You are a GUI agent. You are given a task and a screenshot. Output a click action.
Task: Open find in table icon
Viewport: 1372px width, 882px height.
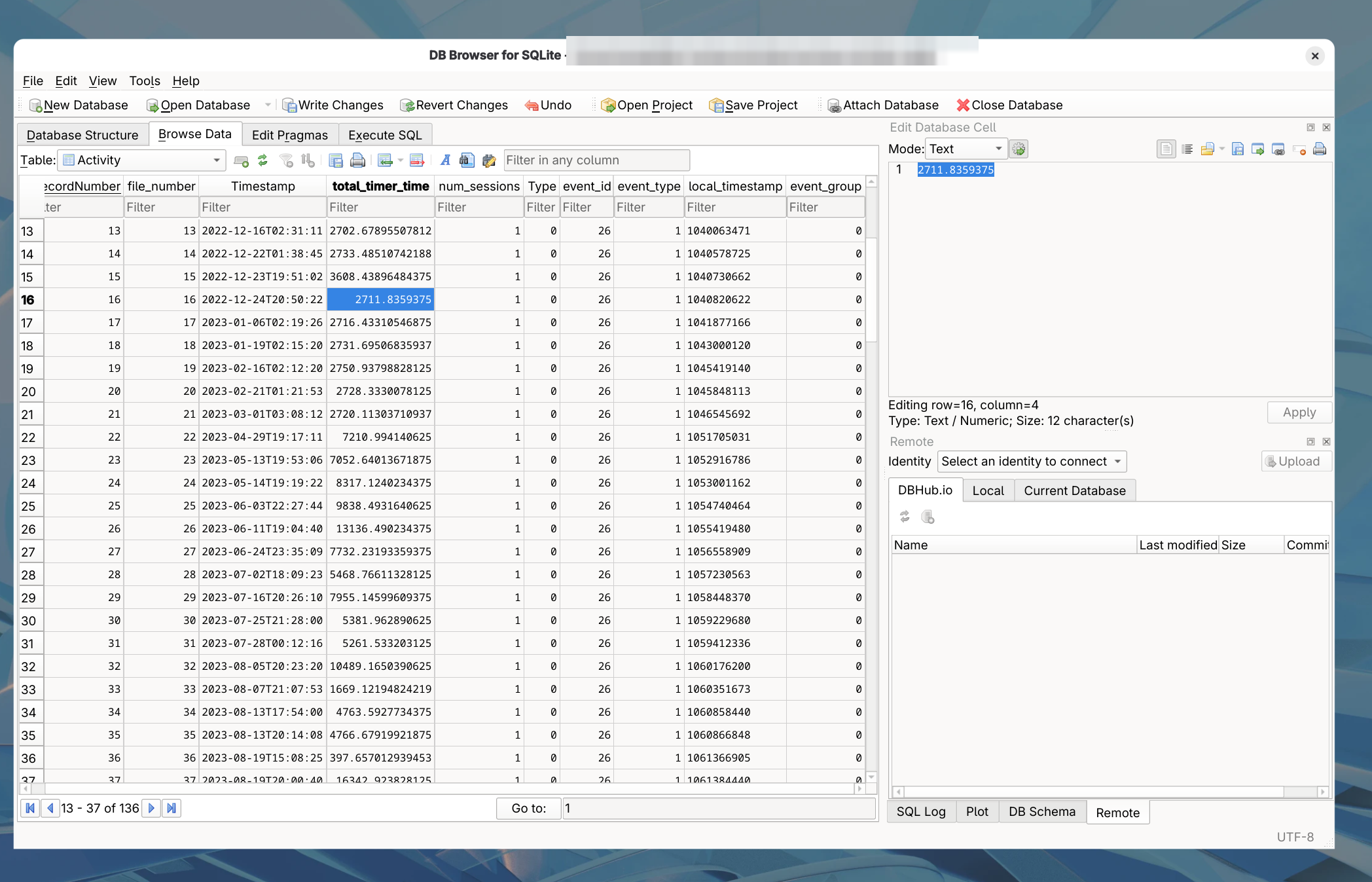point(467,160)
